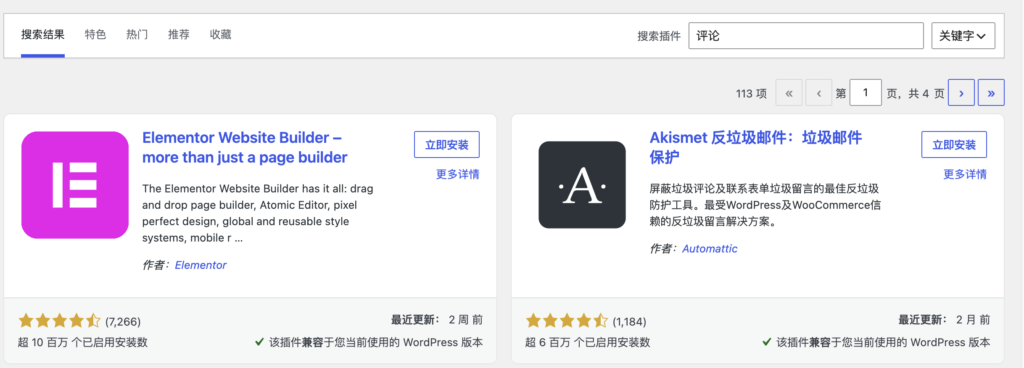The image size is (1024, 368).
Task: Click the Akismet plugin logo icon
Action: 582,185
